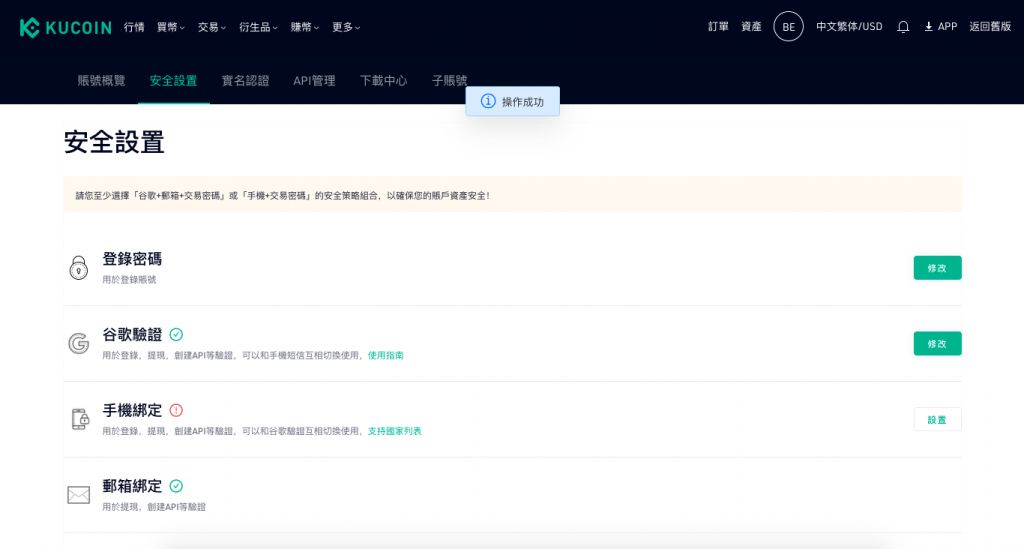Click the phone lock icon beside 手機綁定
The image size is (1024, 549).
point(80,419)
